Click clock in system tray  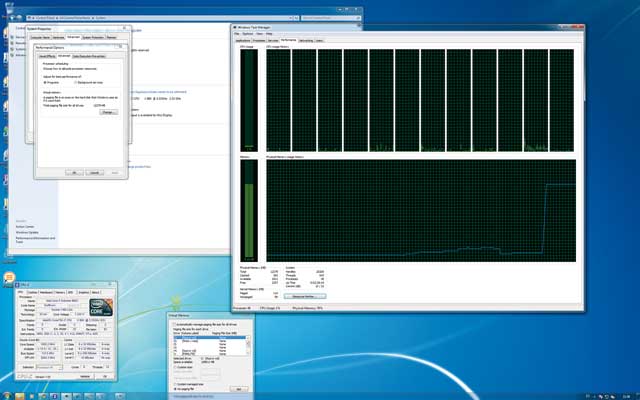(626, 396)
